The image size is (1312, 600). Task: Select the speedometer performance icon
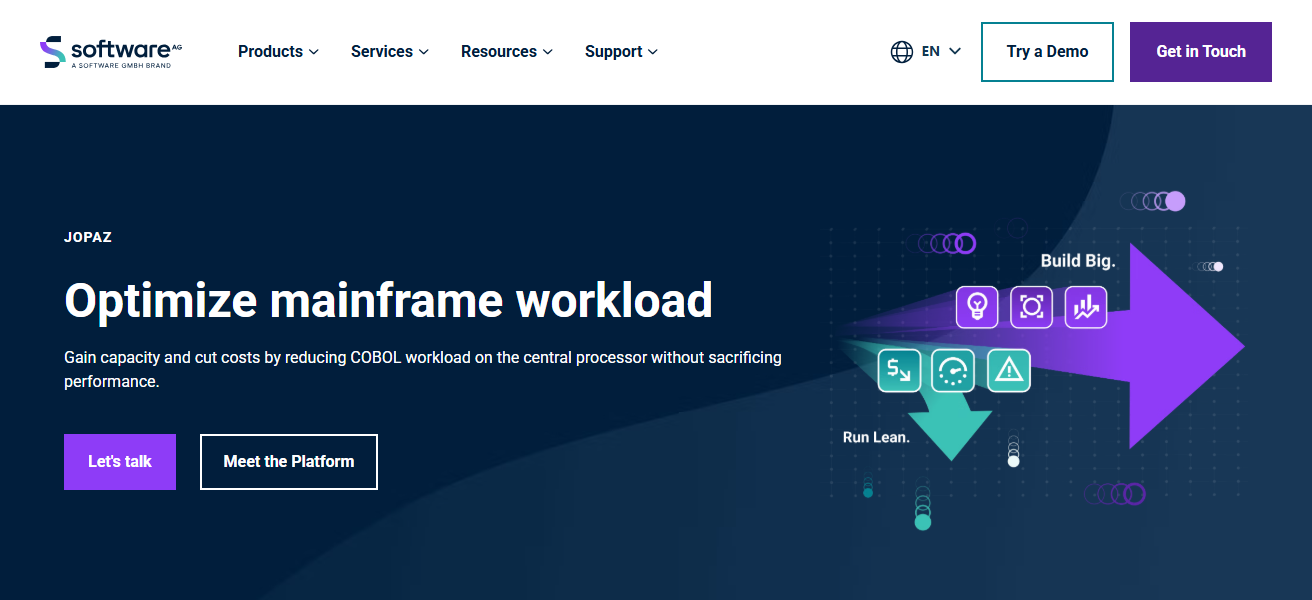point(954,370)
